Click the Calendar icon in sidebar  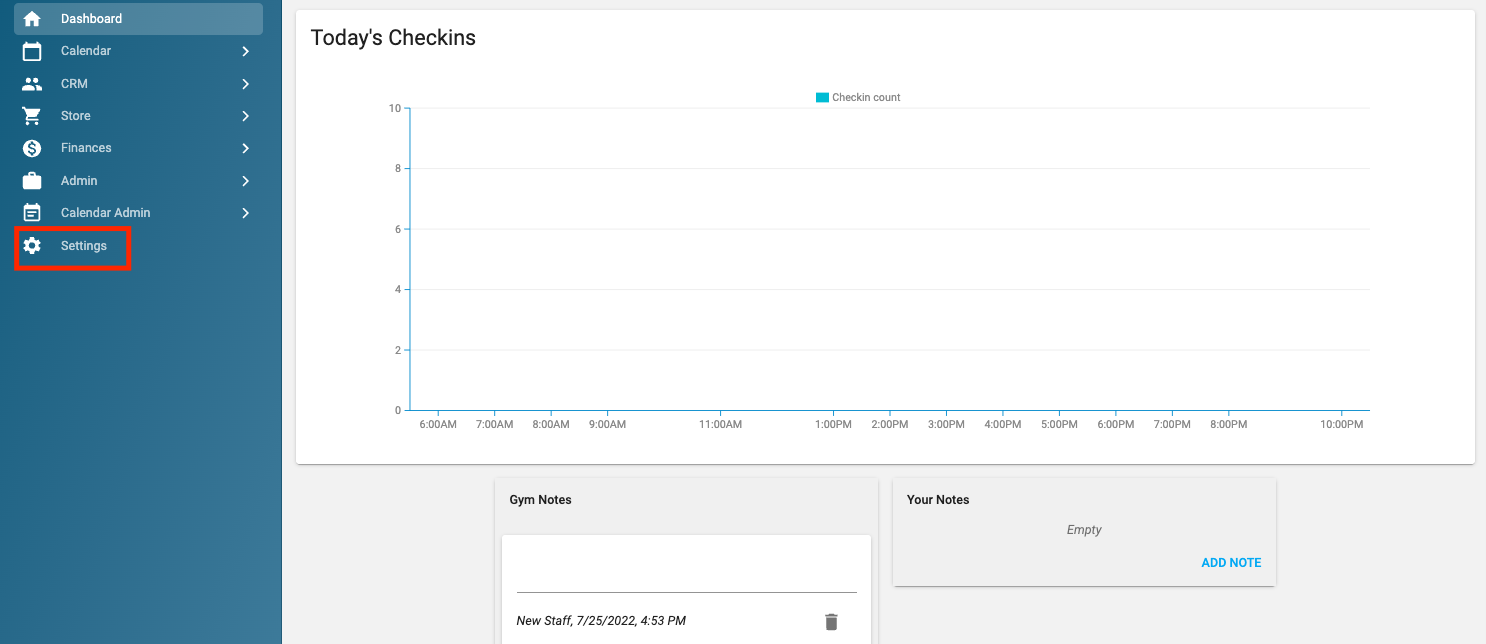point(32,51)
